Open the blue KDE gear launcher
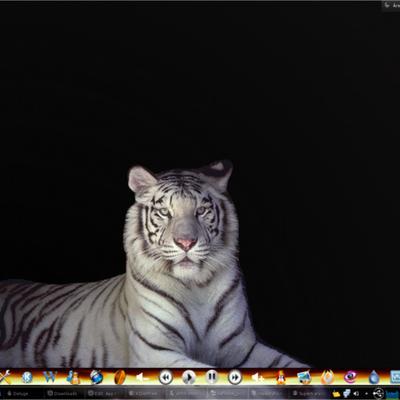This screenshot has width=400, height=400. coord(27,377)
